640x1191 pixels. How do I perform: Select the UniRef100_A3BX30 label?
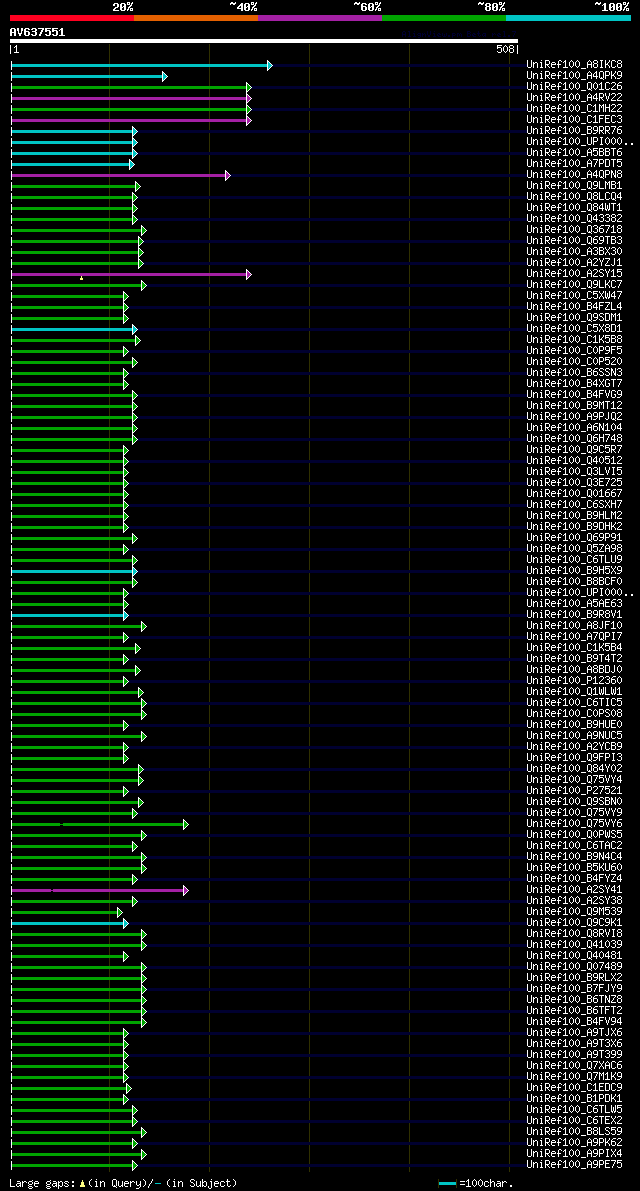(x=574, y=251)
